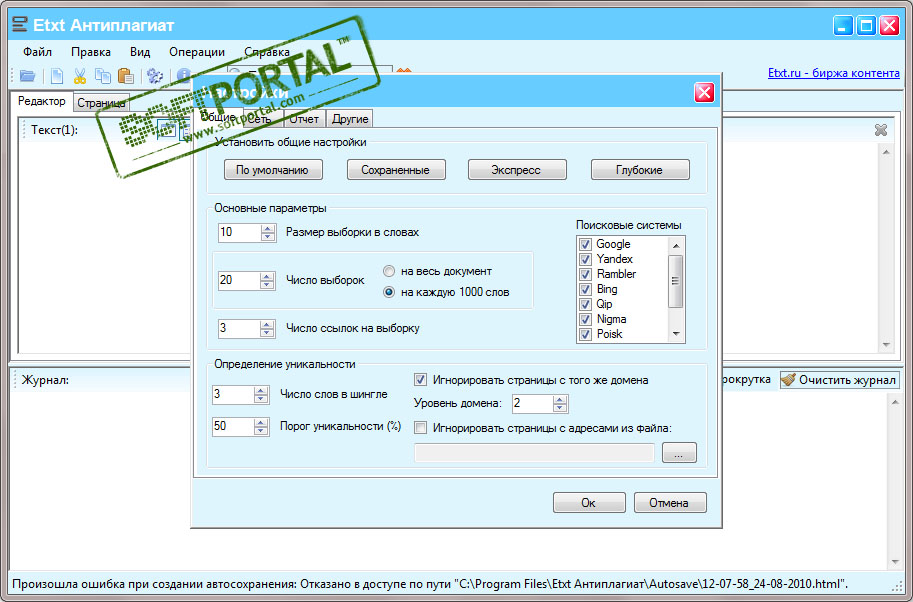Click the search engines list up arrow
Screen dimensions: 913x602
pyautogui.click(x=675, y=245)
